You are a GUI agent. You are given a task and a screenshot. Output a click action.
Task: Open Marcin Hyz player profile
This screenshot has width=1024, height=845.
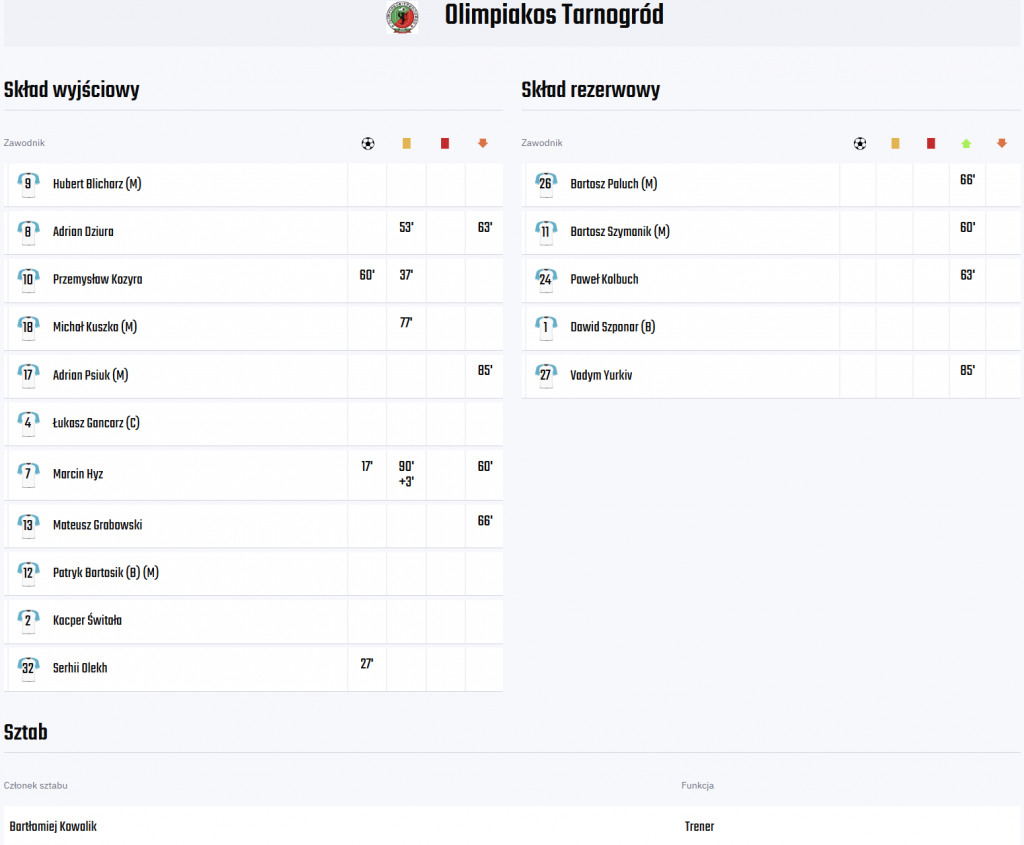coord(78,474)
